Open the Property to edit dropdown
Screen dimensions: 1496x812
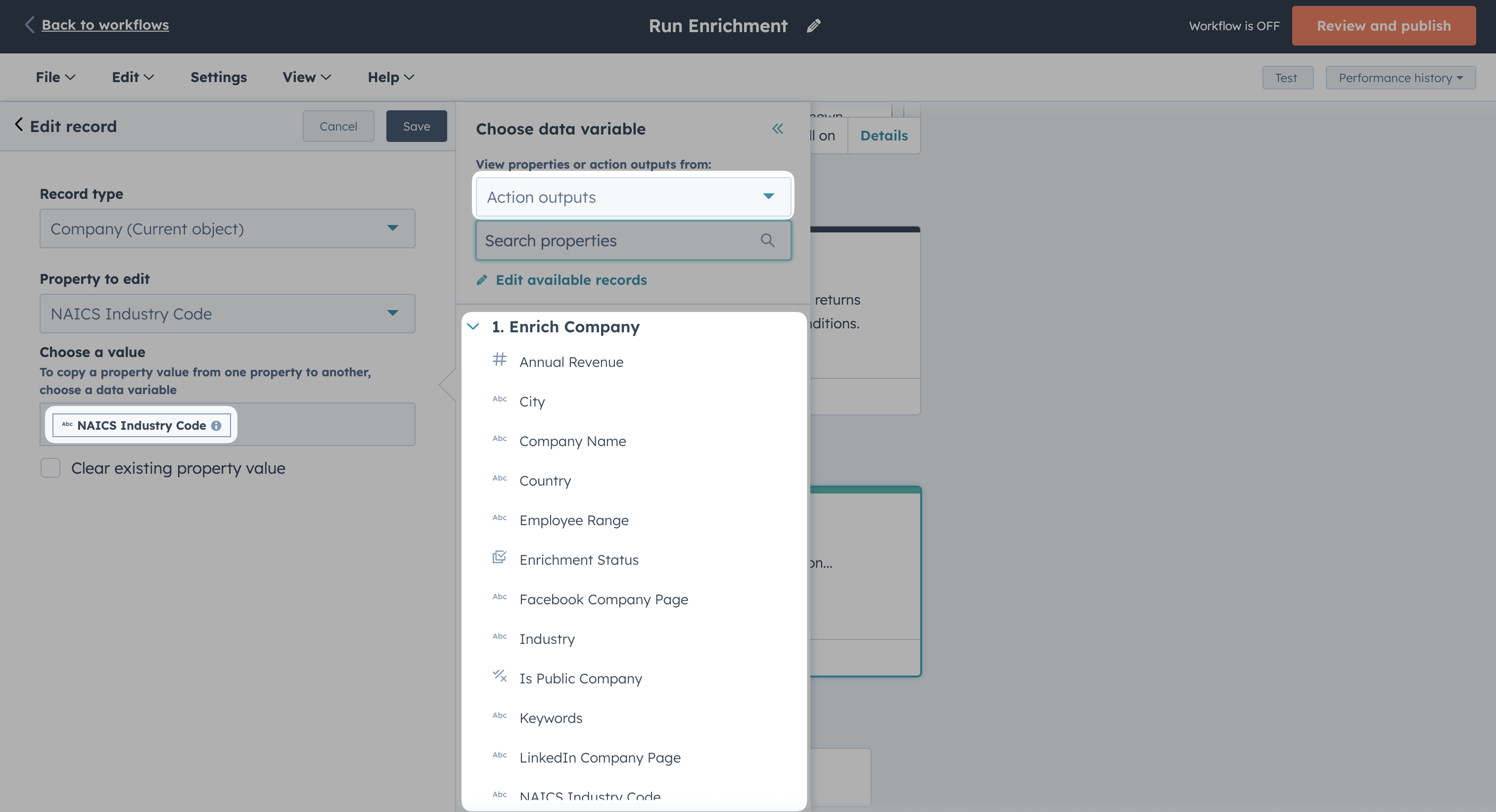click(227, 314)
